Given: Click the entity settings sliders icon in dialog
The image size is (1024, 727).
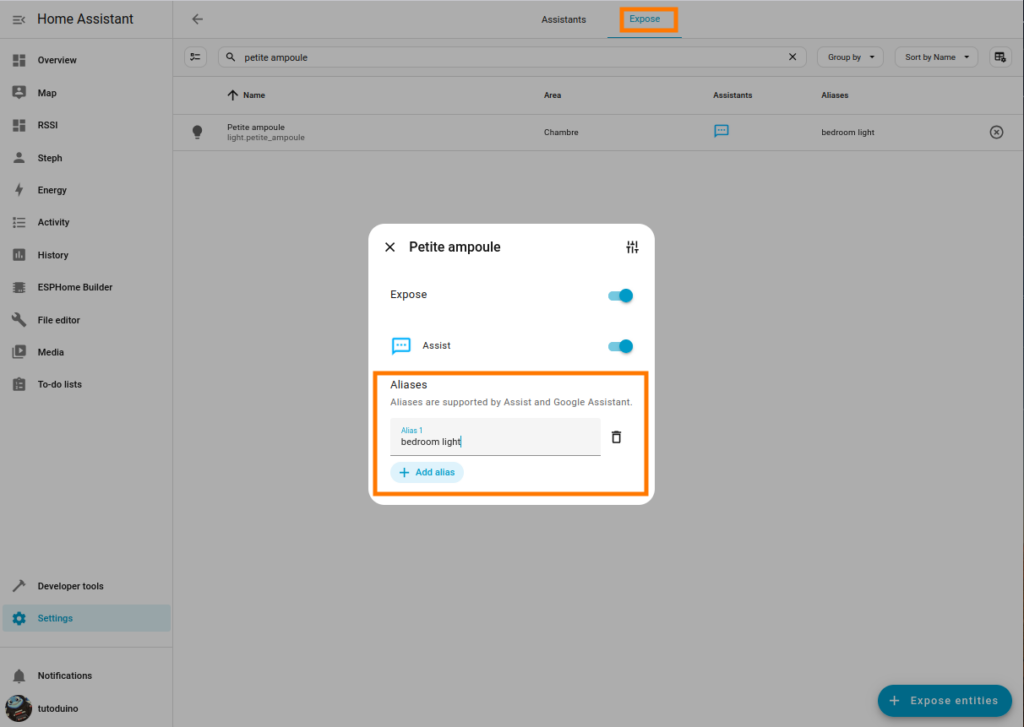Looking at the screenshot, I should (632, 247).
